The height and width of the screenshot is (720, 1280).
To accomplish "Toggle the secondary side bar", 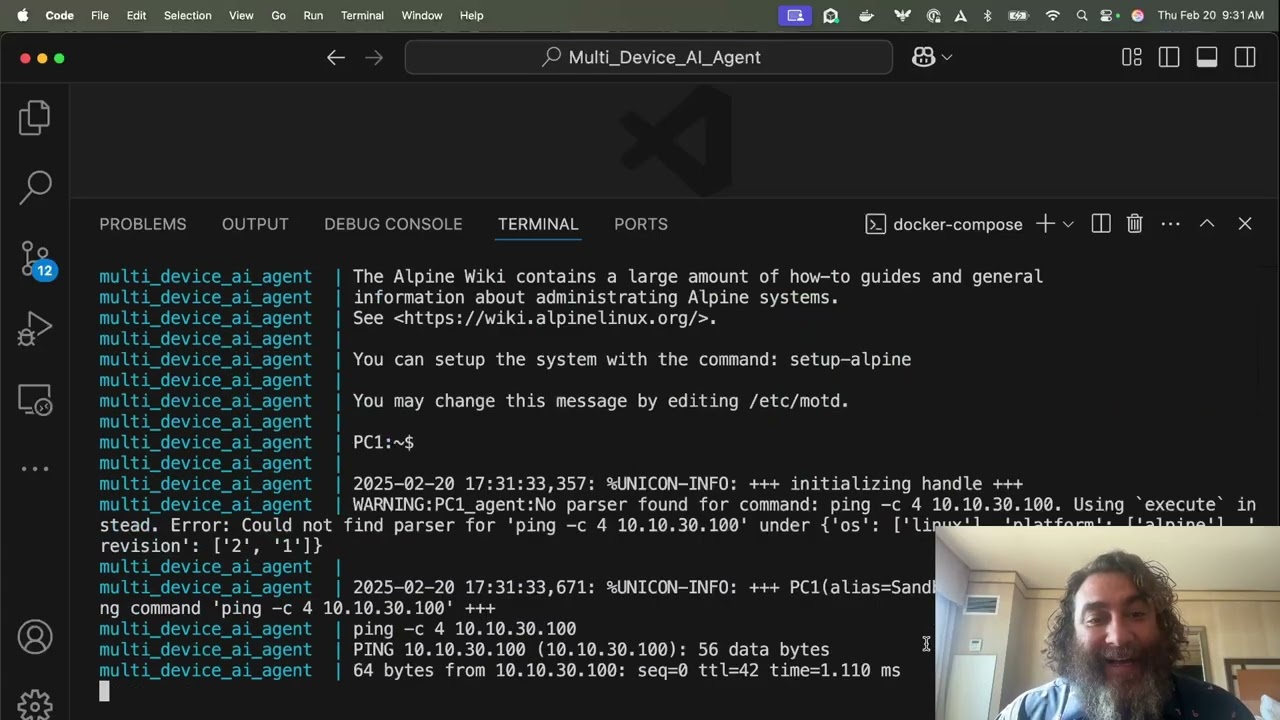I will 1245,58.
